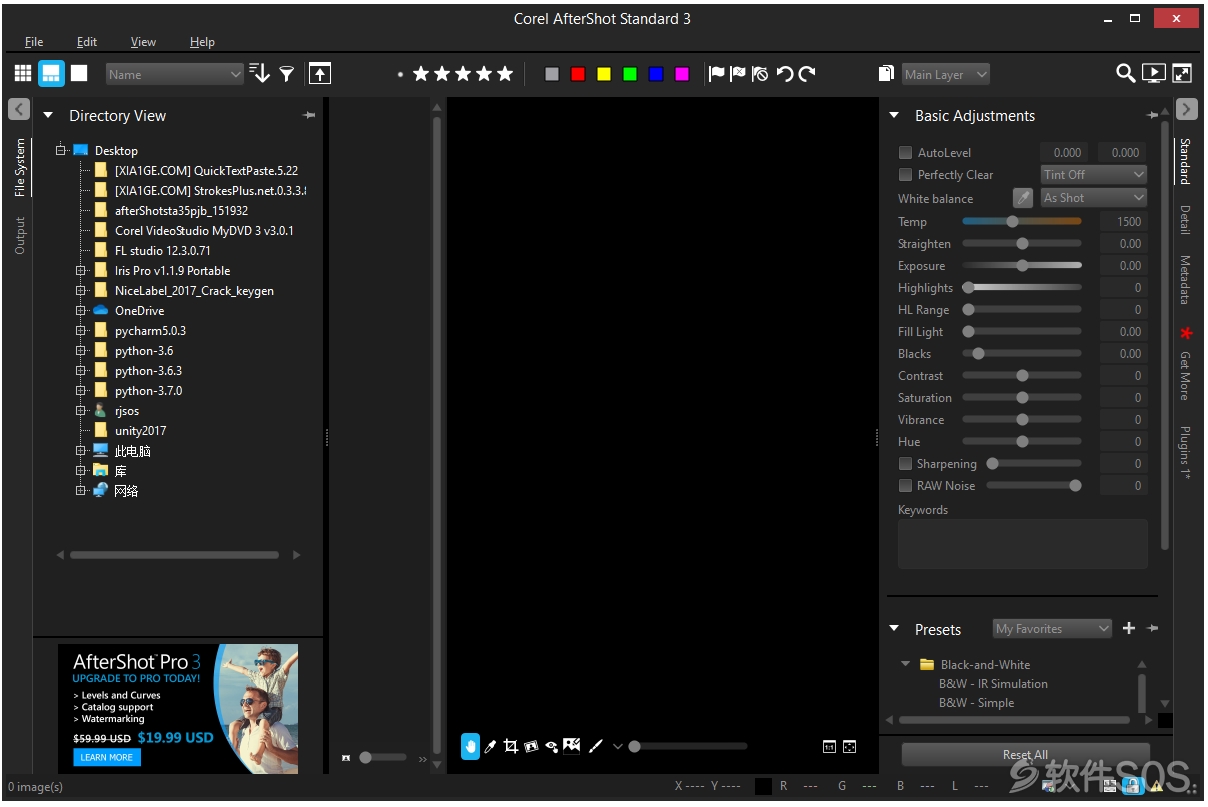The image size is (1208, 807).
Task: Enable AutoLevel checkbox
Action: pyautogui.click(x=905, y=153)
